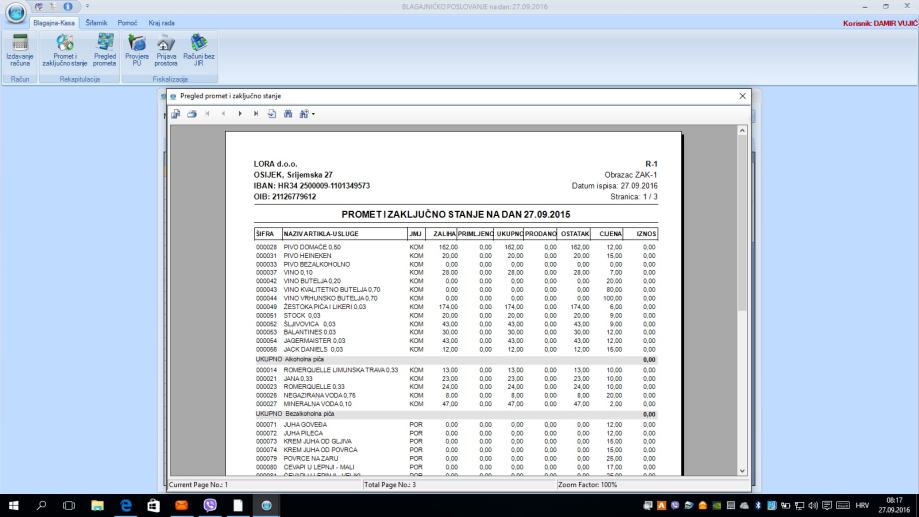Open the Pomoć tab

129,21
